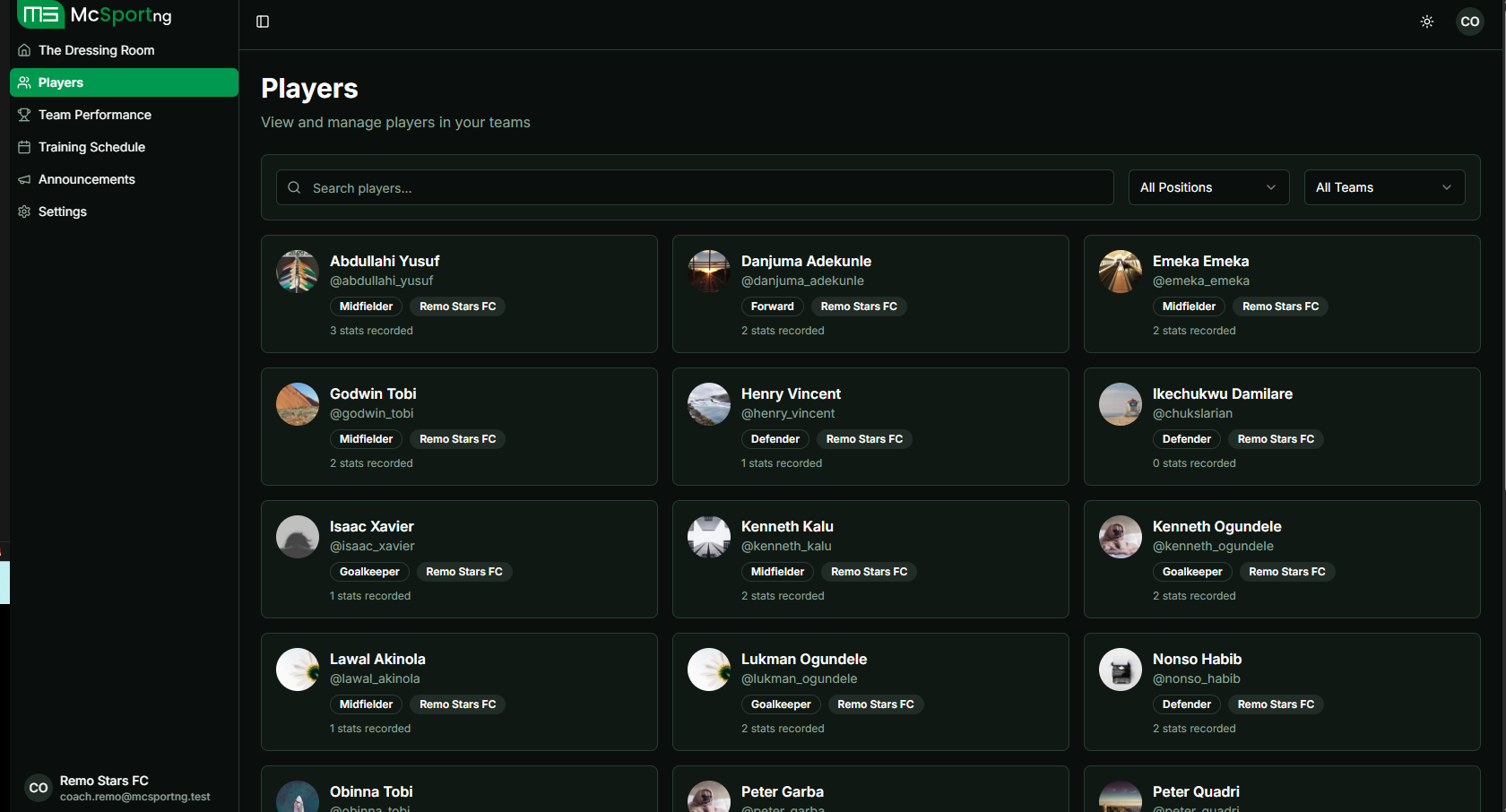Toggle the light/dark theme sun icon

click(1427, 22)
